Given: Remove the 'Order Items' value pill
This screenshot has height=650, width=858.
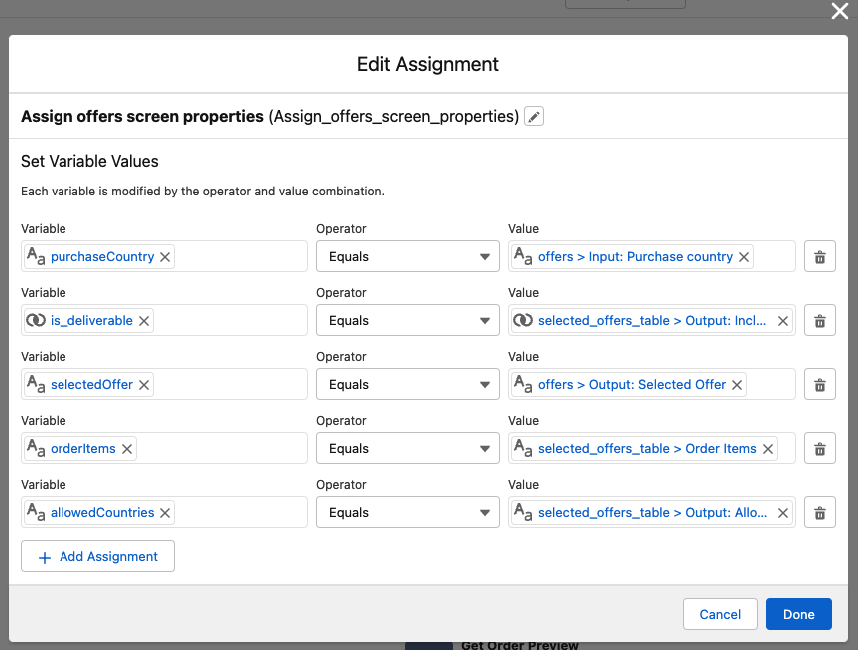Looking at the screenshot, I should (768, 449).
